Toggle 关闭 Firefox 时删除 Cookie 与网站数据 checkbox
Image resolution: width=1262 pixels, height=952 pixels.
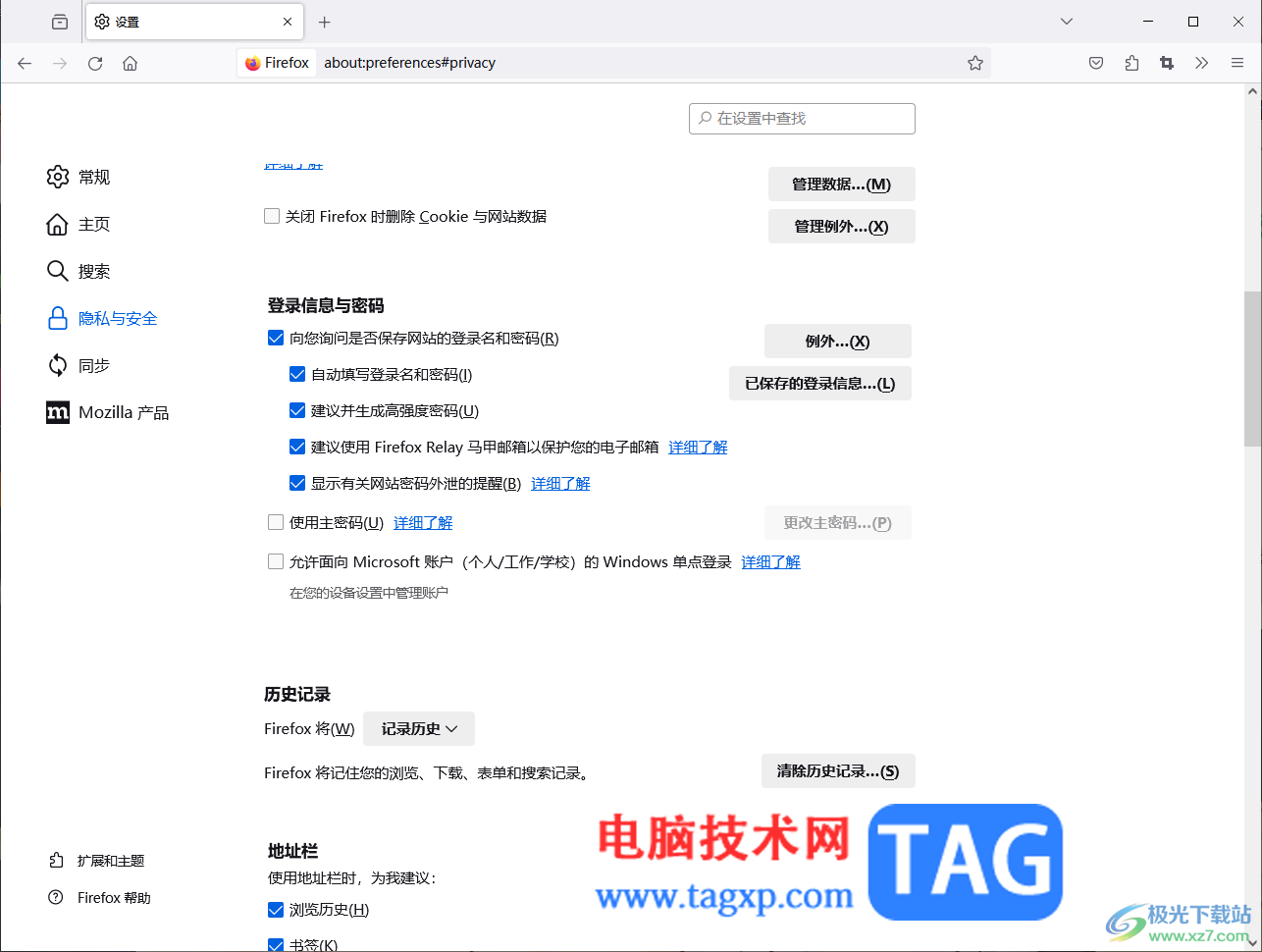click(272, 216)
